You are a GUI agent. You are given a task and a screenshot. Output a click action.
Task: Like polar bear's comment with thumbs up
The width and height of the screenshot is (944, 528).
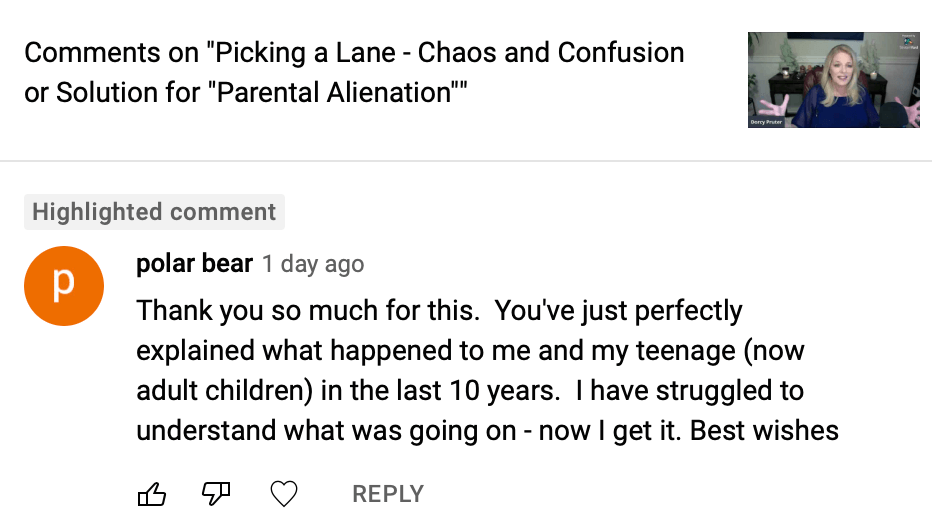click(x=150, y=493)
